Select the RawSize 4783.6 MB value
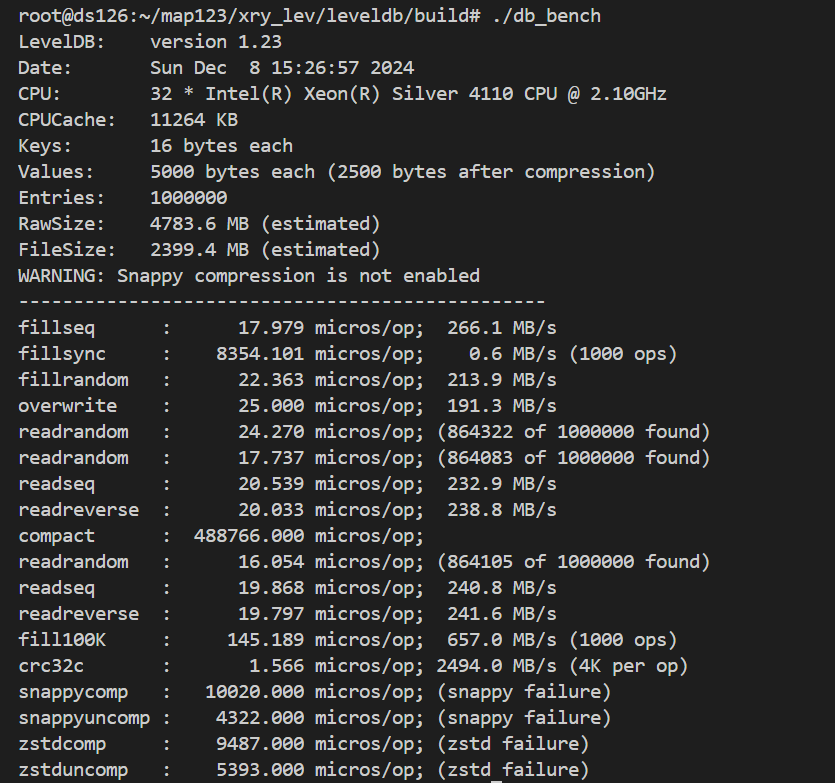835x783 pixels. [x=199, y=224]
